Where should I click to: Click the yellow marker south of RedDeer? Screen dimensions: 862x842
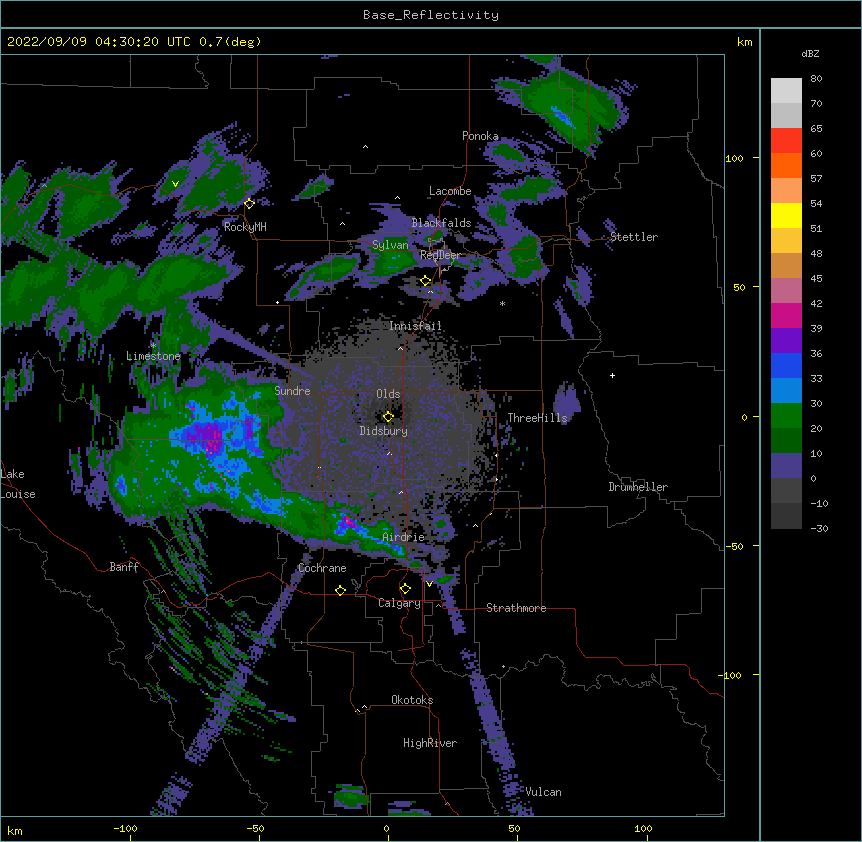(x=426, y=281)
